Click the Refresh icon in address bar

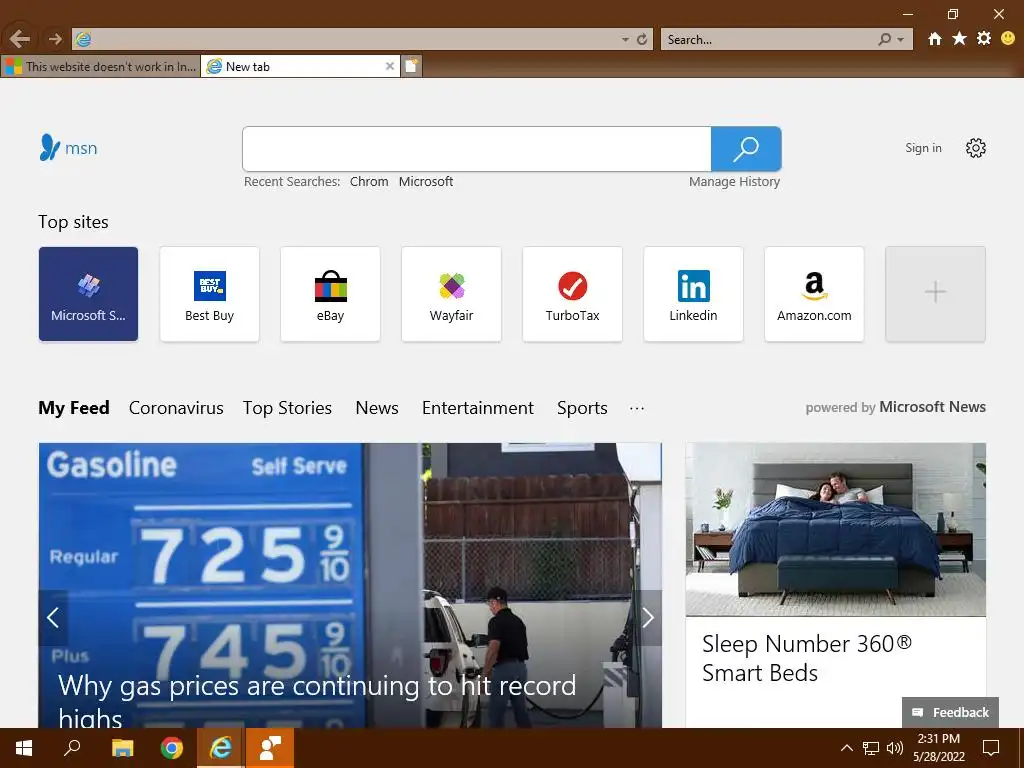[642, 40]
